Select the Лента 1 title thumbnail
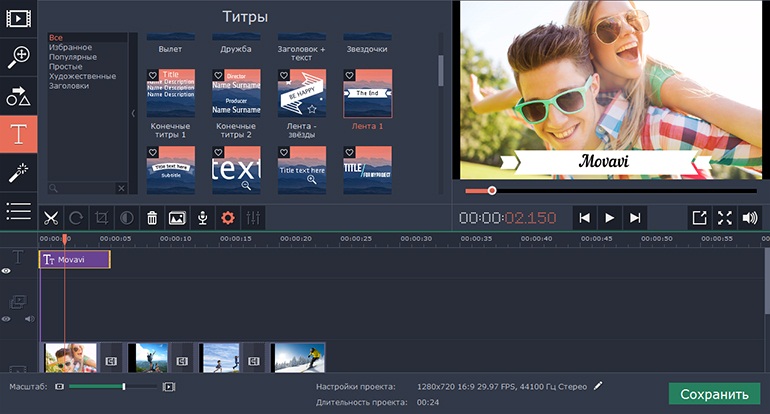770x414 pixels. [x=367, y=93]
